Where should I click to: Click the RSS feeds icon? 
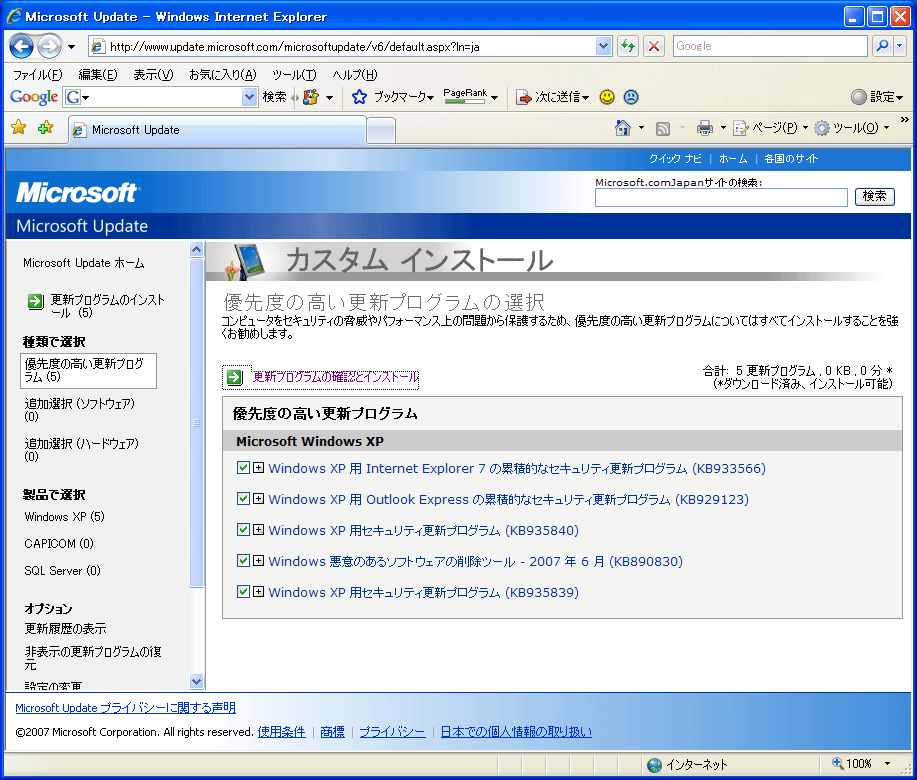point(663,128)
